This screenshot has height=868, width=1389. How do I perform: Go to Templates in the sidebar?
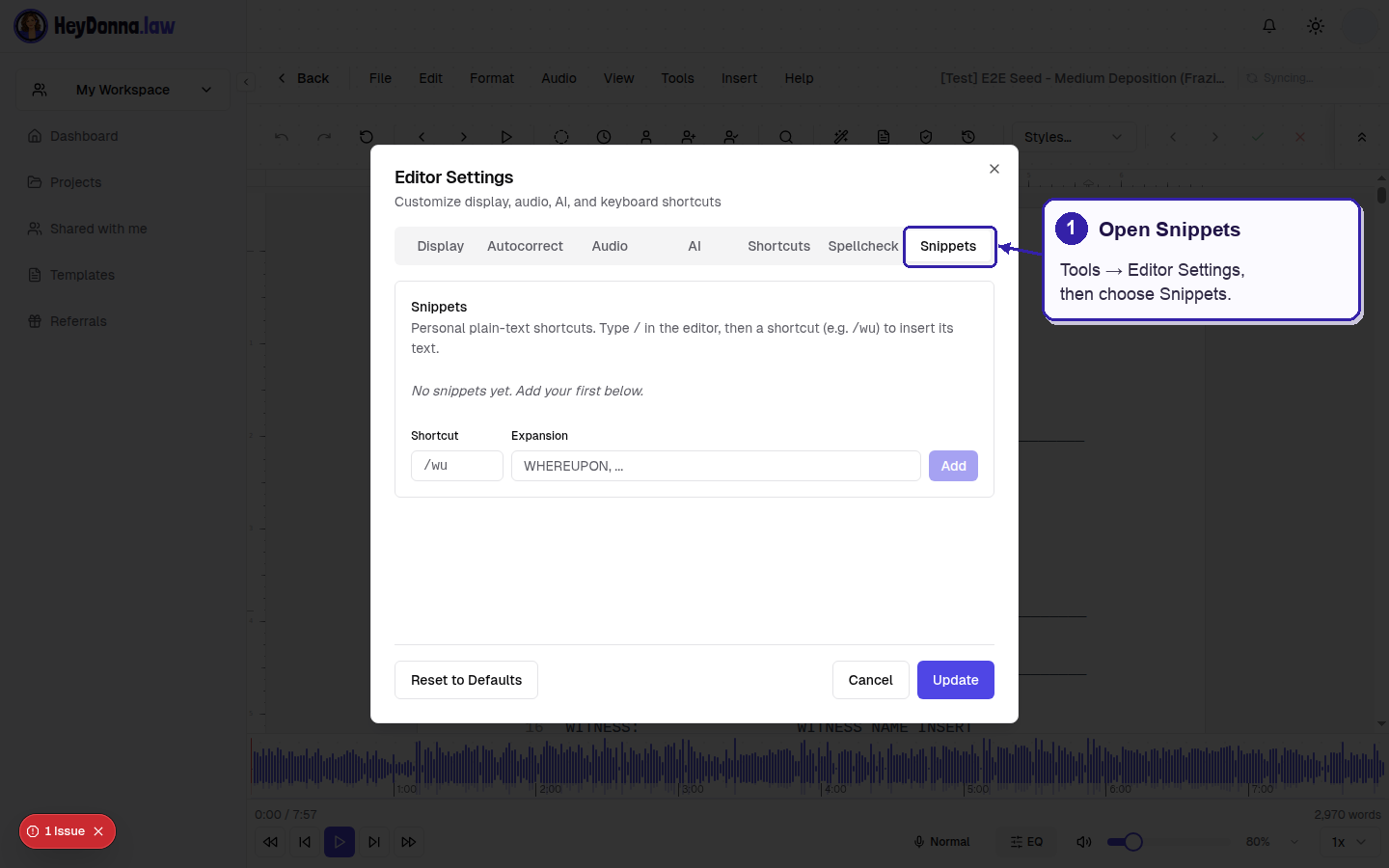pyautogui.click(x=82, y=275)
